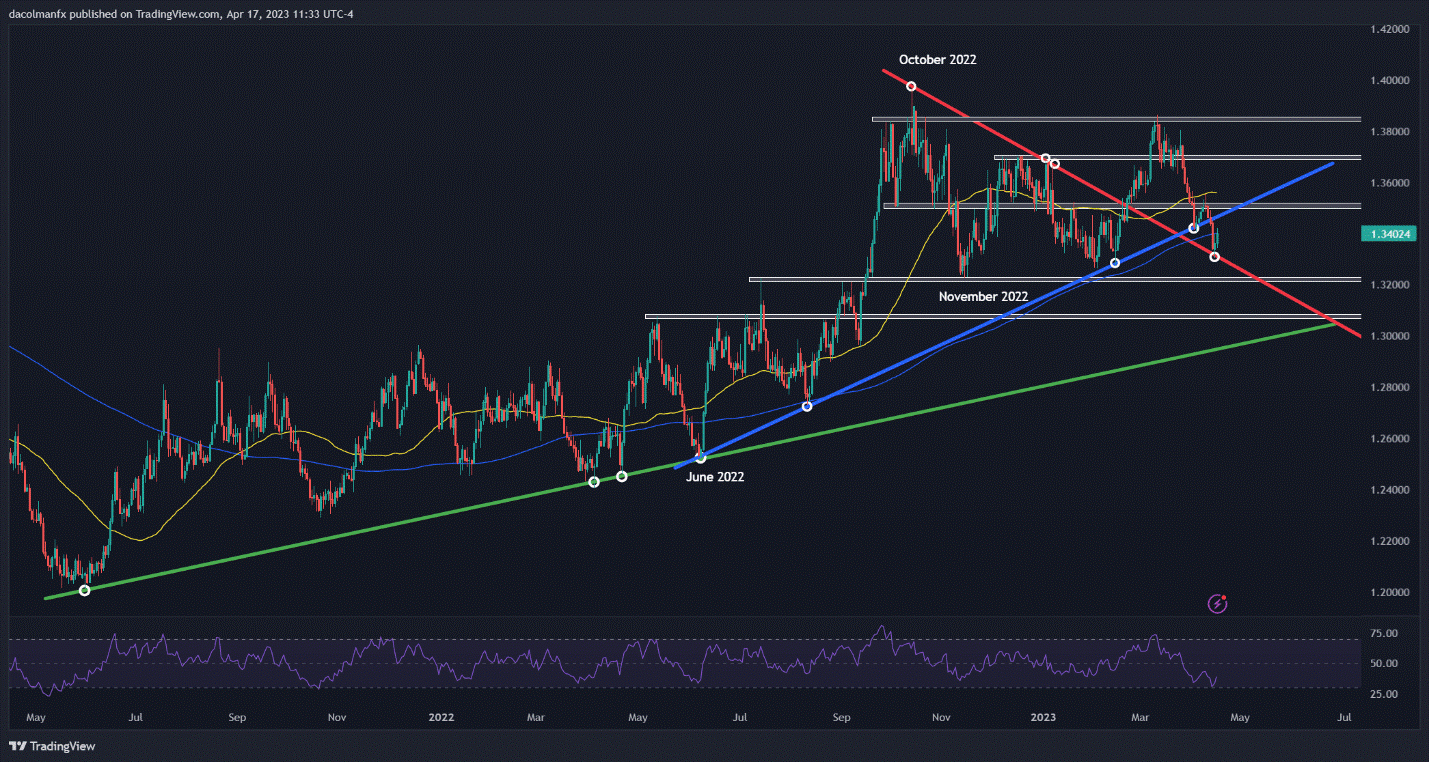Click the pink lightning bolt icon
The image size is (1429, 762).
pyautogui.click(x=1218, y=603)
